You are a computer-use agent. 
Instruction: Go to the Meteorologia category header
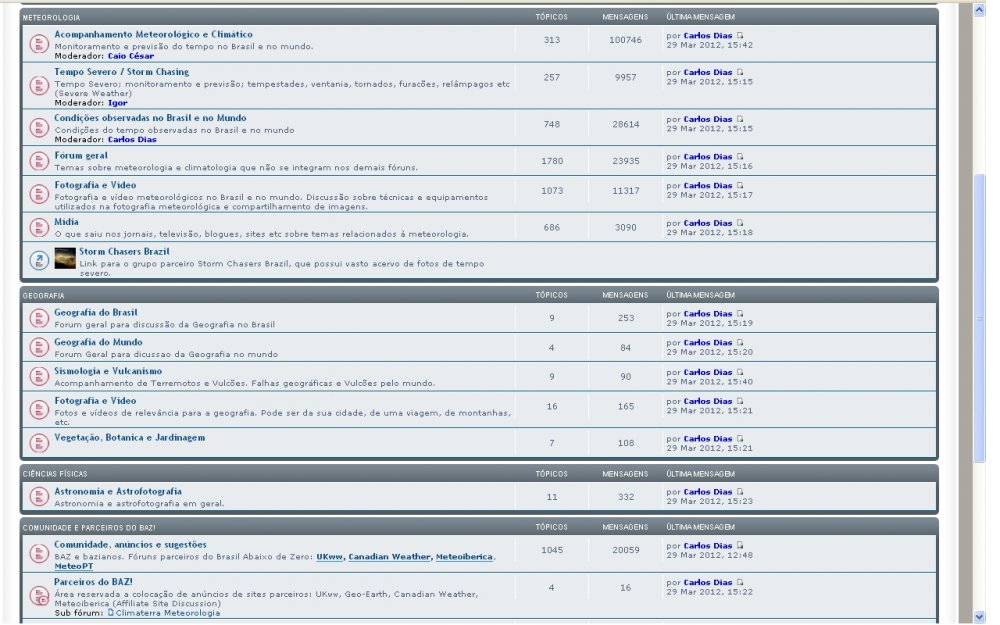(x=52, y=18)
